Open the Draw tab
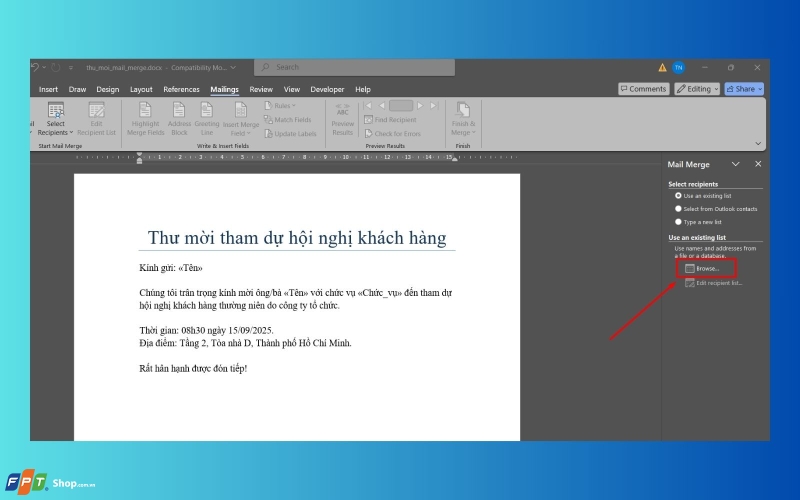Viewport: 800px width, 500px height. click(x=77, y=89)
